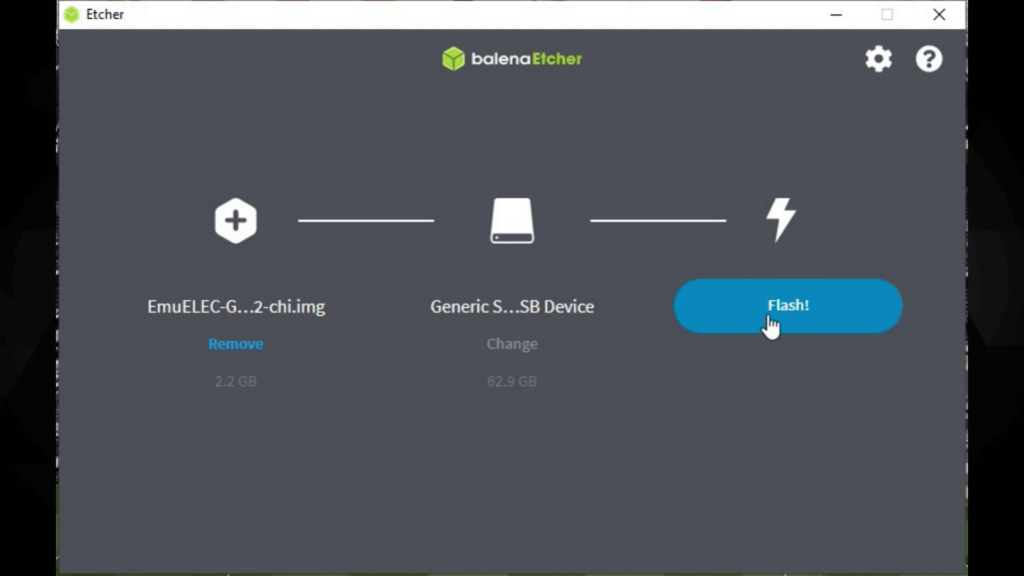Close the Etcher window
This screenshot has height=576, width=1024.
click(939, 14)
